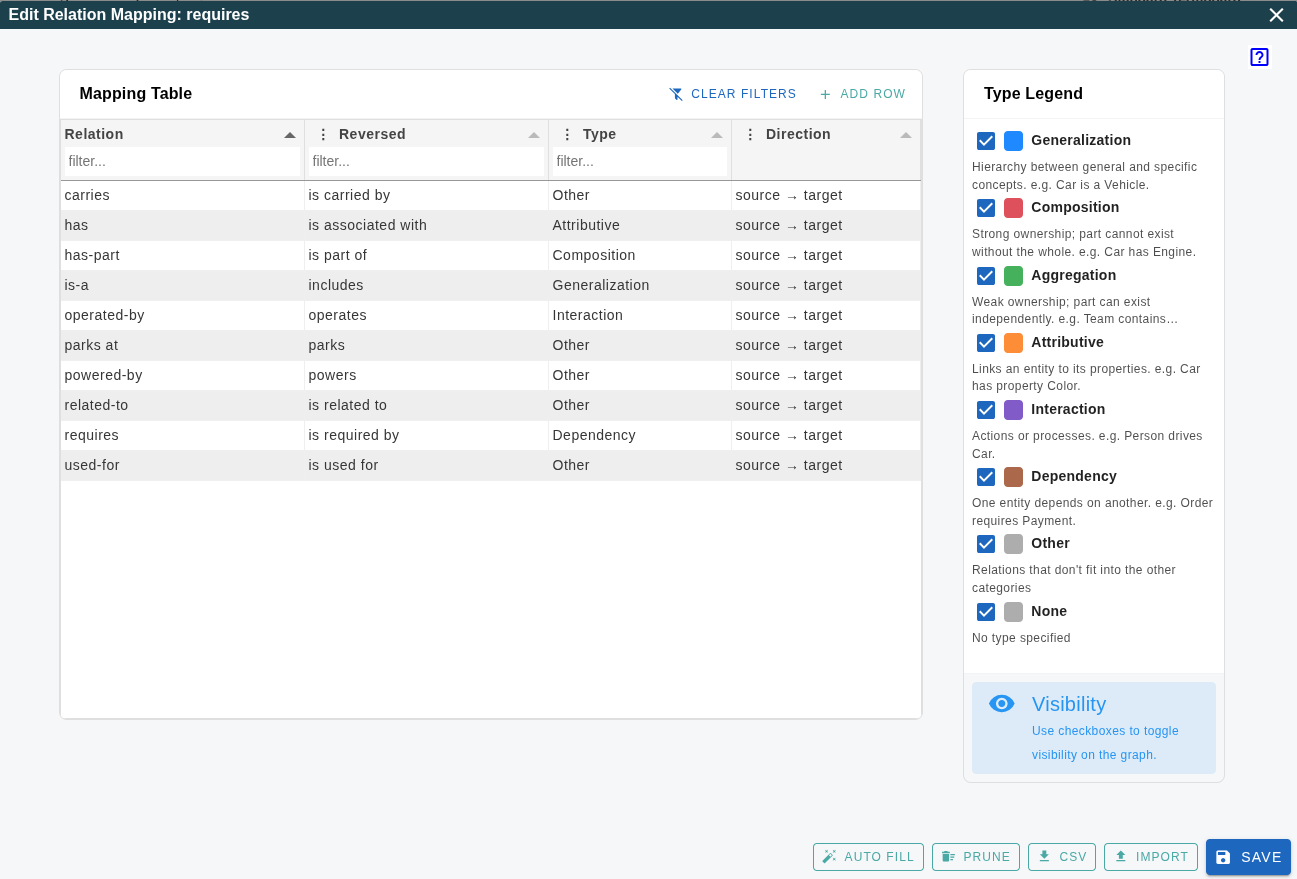
Task: Click the Clear Filters funnel icon
Action: (675, 93)
